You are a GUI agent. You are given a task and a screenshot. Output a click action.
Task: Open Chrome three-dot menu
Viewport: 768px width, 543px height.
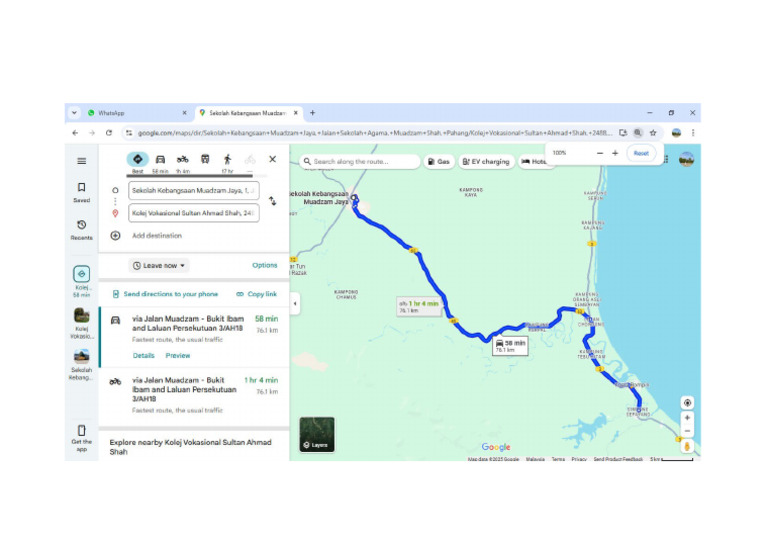pyautogui.click(x=693, y=133)
